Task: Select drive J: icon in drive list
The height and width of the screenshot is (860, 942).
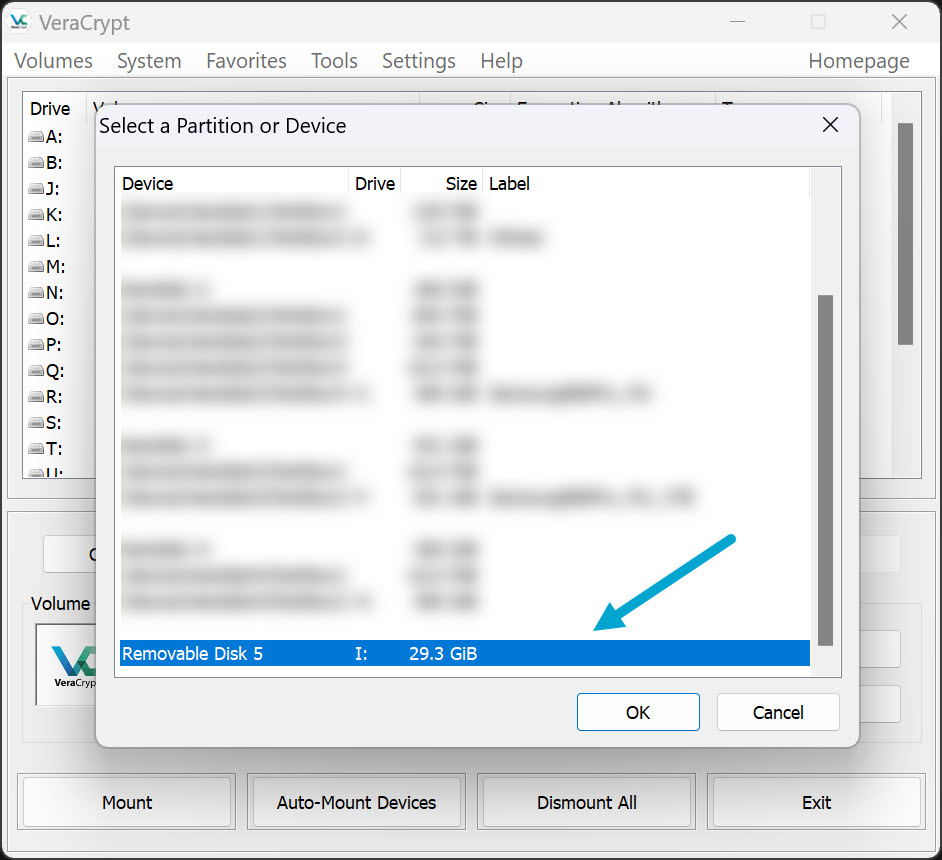Action: (x=36, y=189)
